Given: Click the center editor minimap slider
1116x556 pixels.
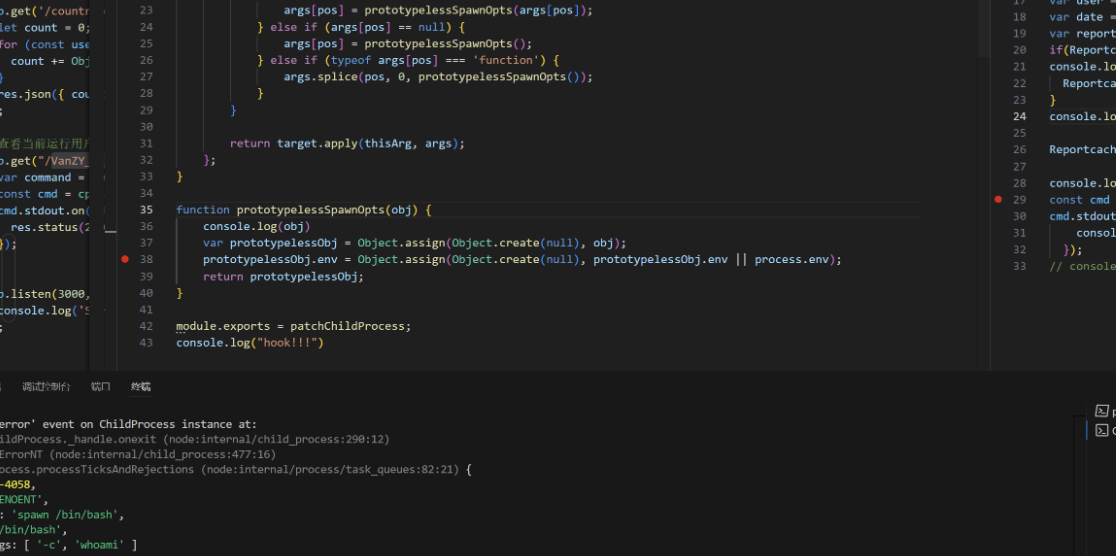Looking at the screenshot, I should (984, 28).
